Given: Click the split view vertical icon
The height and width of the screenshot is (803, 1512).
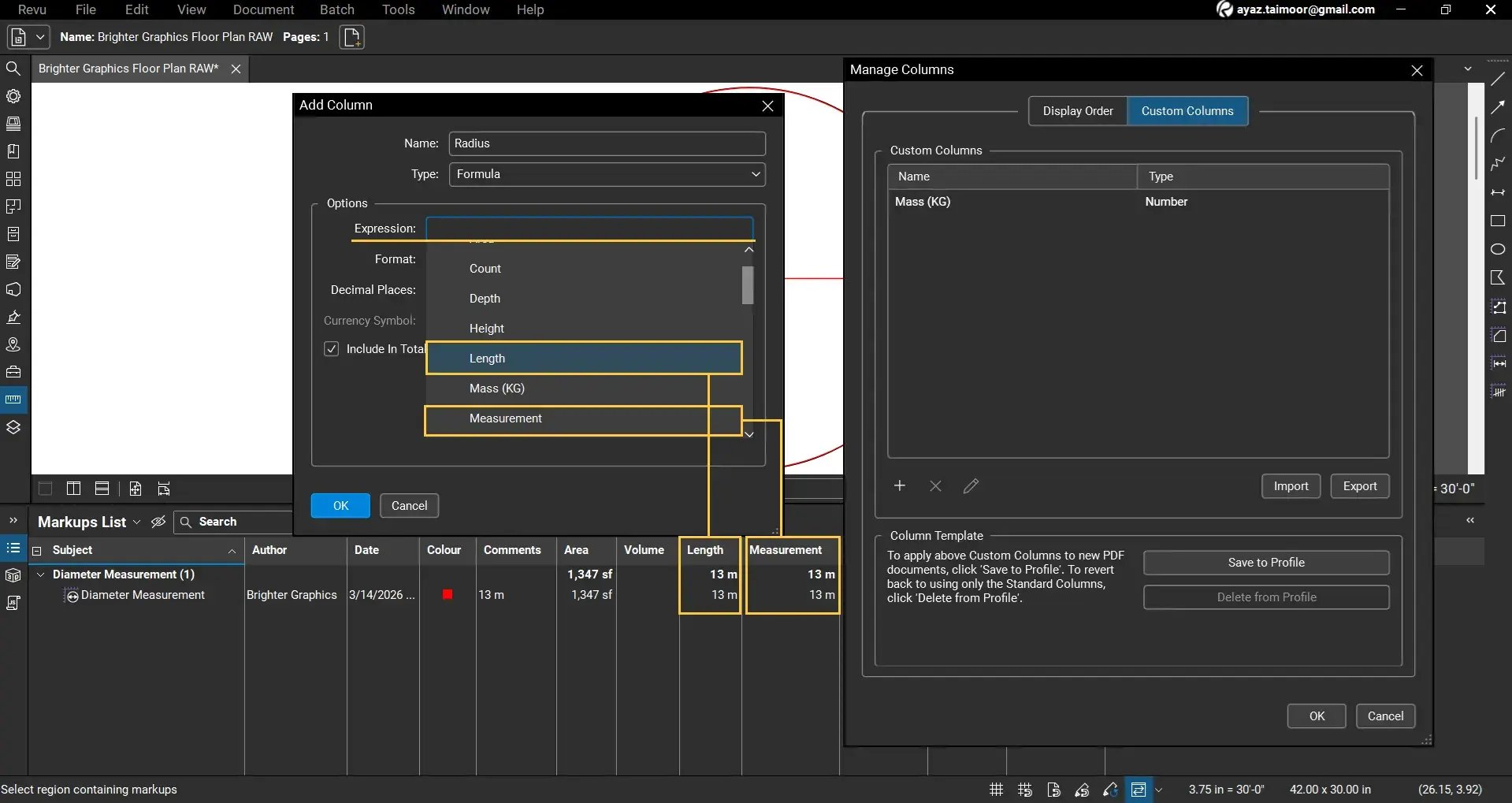Looking at the screenshot, I should (73, 489).
